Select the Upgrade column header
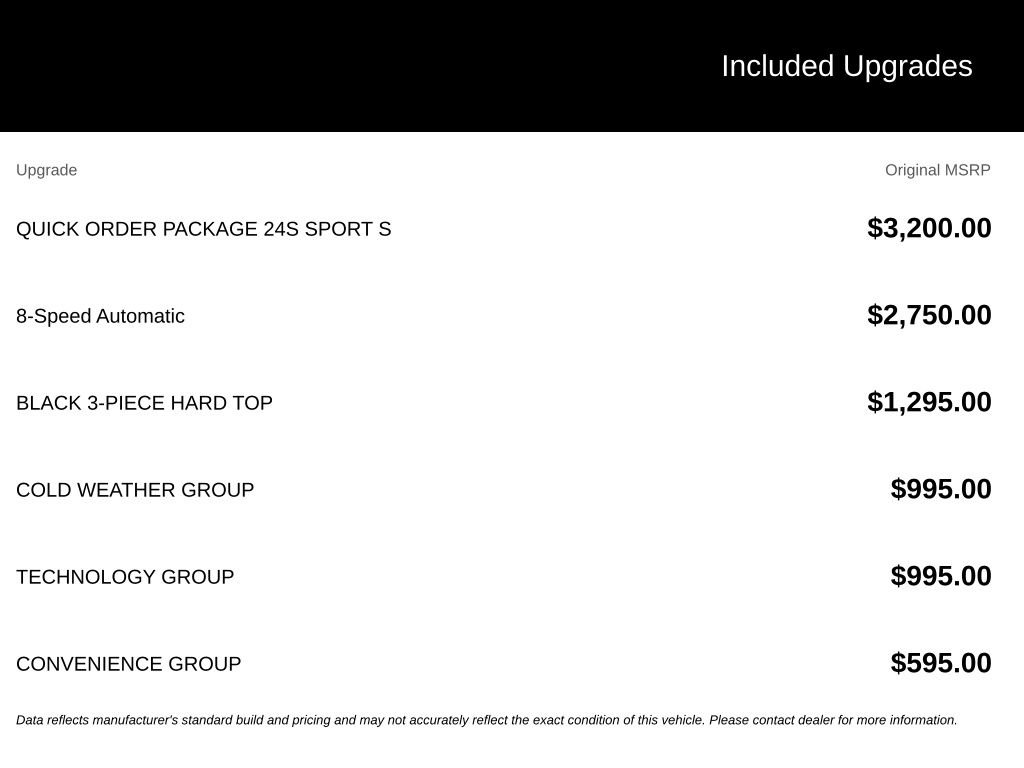The height and width of the screenshot is (768, 1024). point(46,170)
